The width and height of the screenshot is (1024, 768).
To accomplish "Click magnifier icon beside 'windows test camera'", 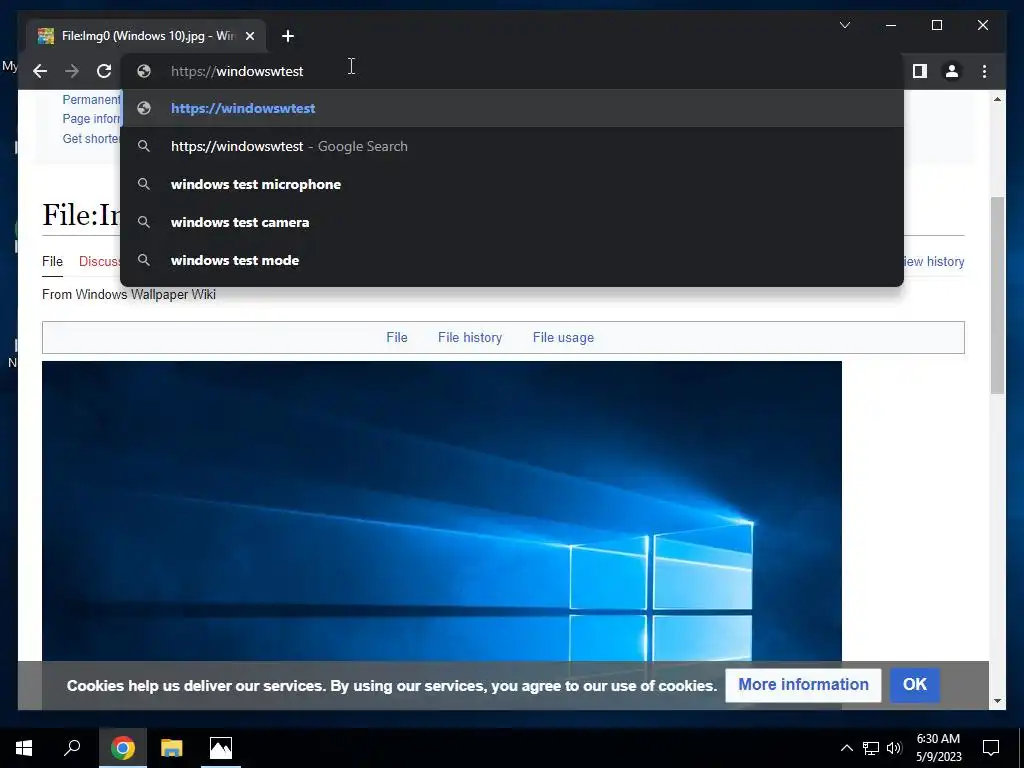I will click(x=144, y=222).
